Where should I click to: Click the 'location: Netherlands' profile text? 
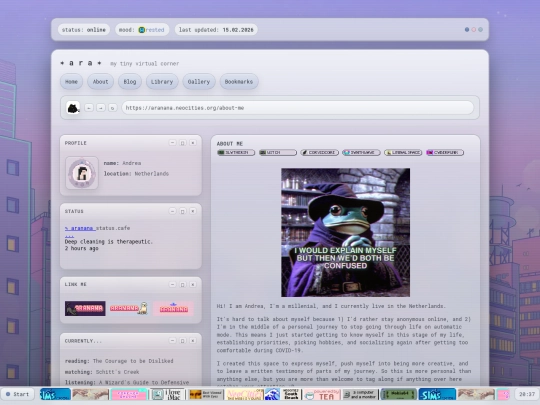[136, 174]
